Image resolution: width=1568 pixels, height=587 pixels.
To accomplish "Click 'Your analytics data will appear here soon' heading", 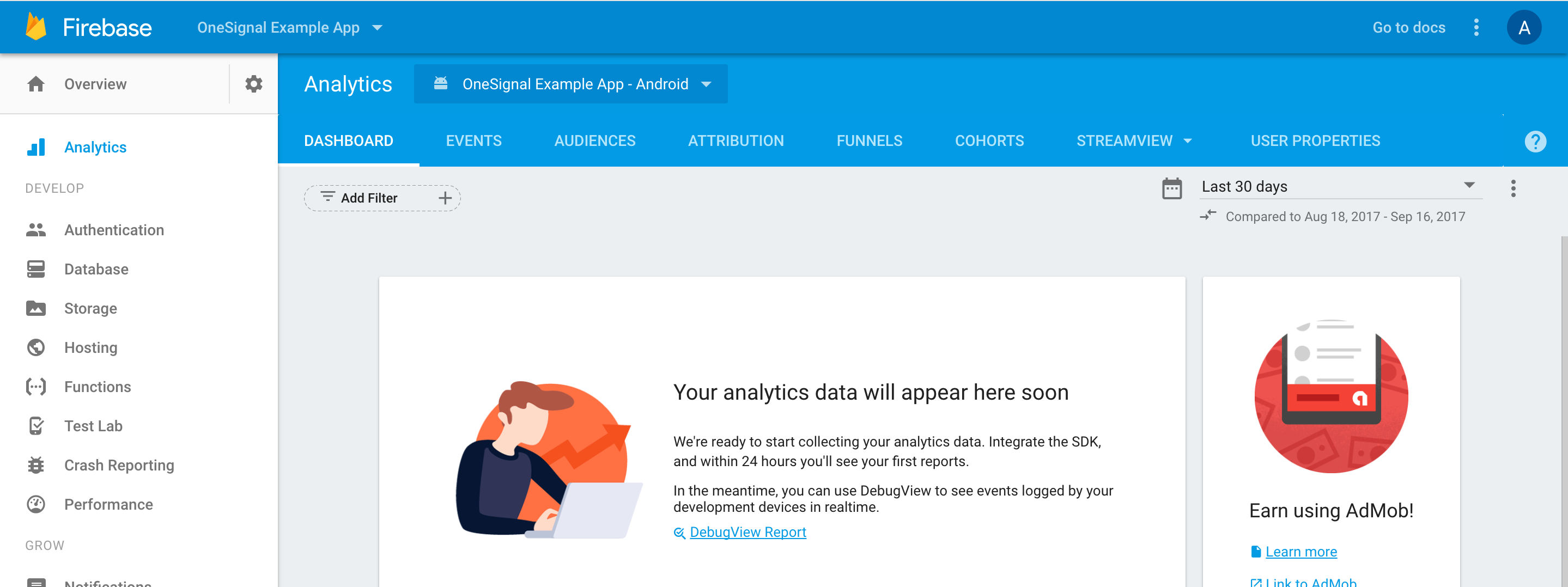I will (871, 393).
